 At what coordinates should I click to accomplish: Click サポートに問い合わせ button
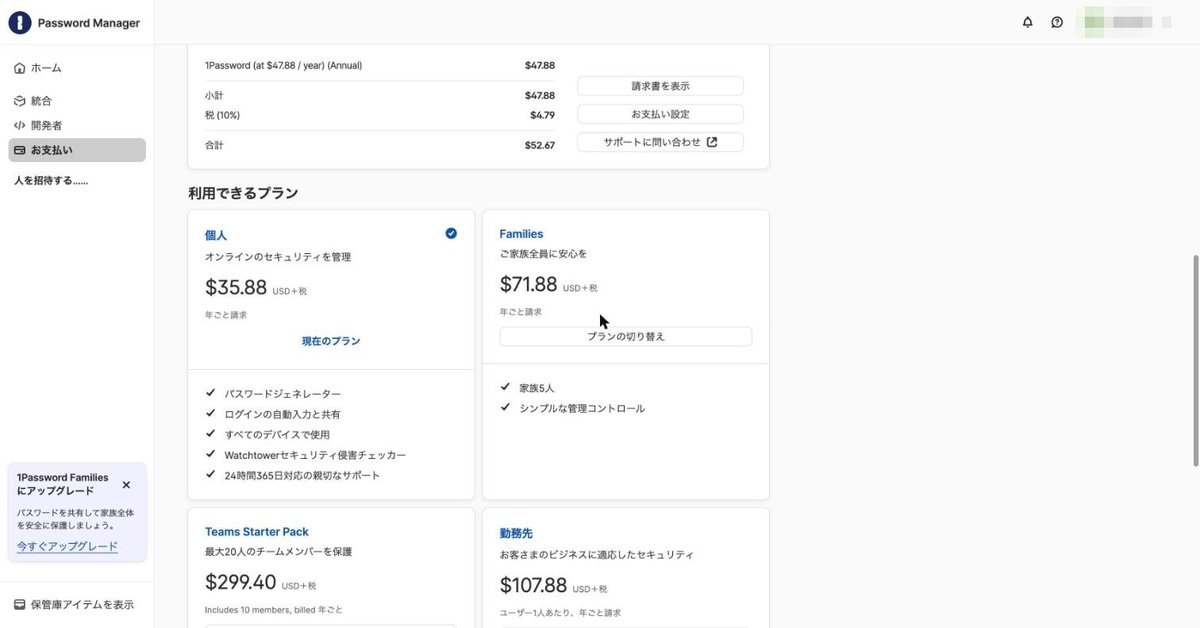(x=660, y=142)
